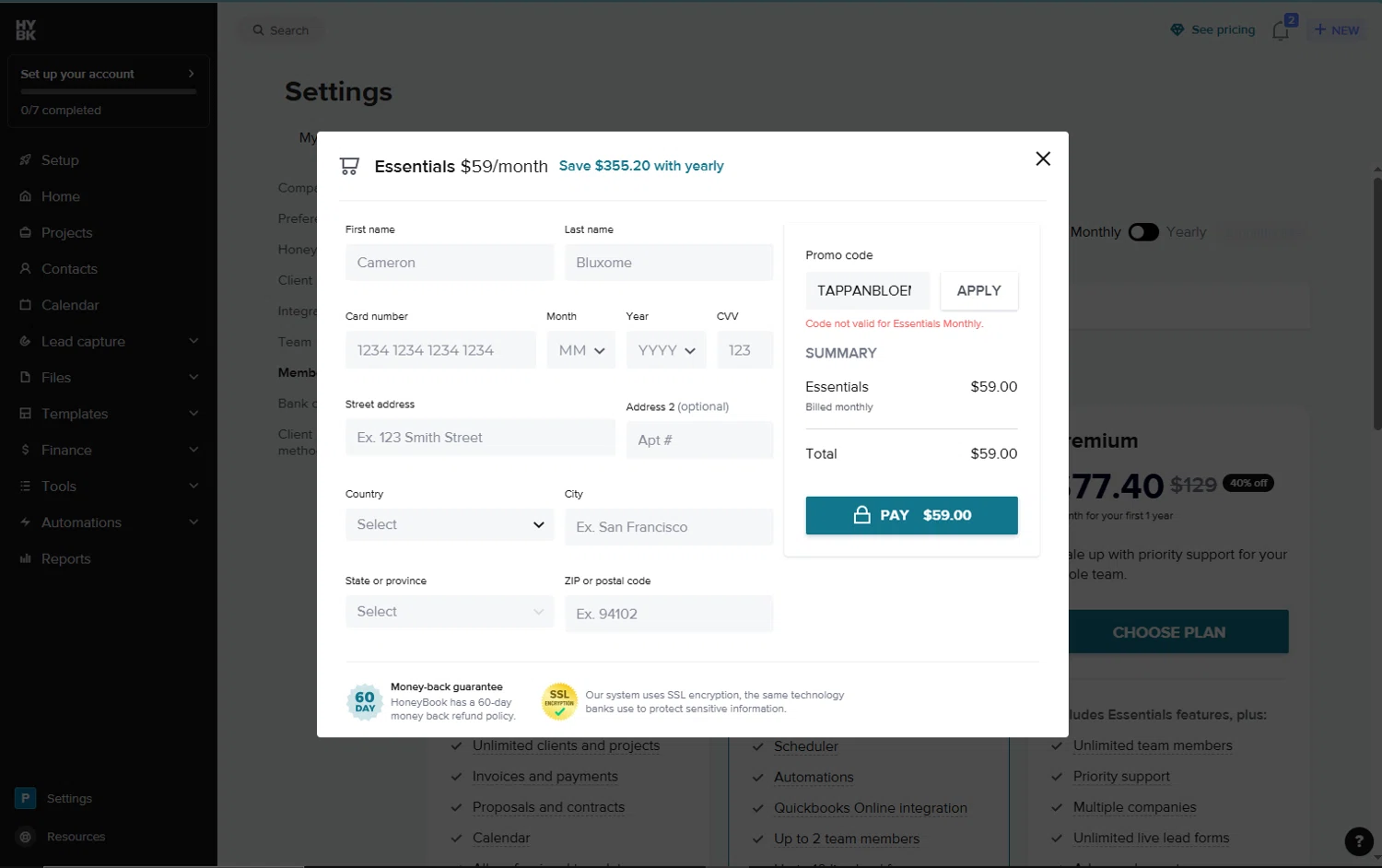Click the top Search box
The width and height of the screenshot is (1382, 868).
coord(282,30)
